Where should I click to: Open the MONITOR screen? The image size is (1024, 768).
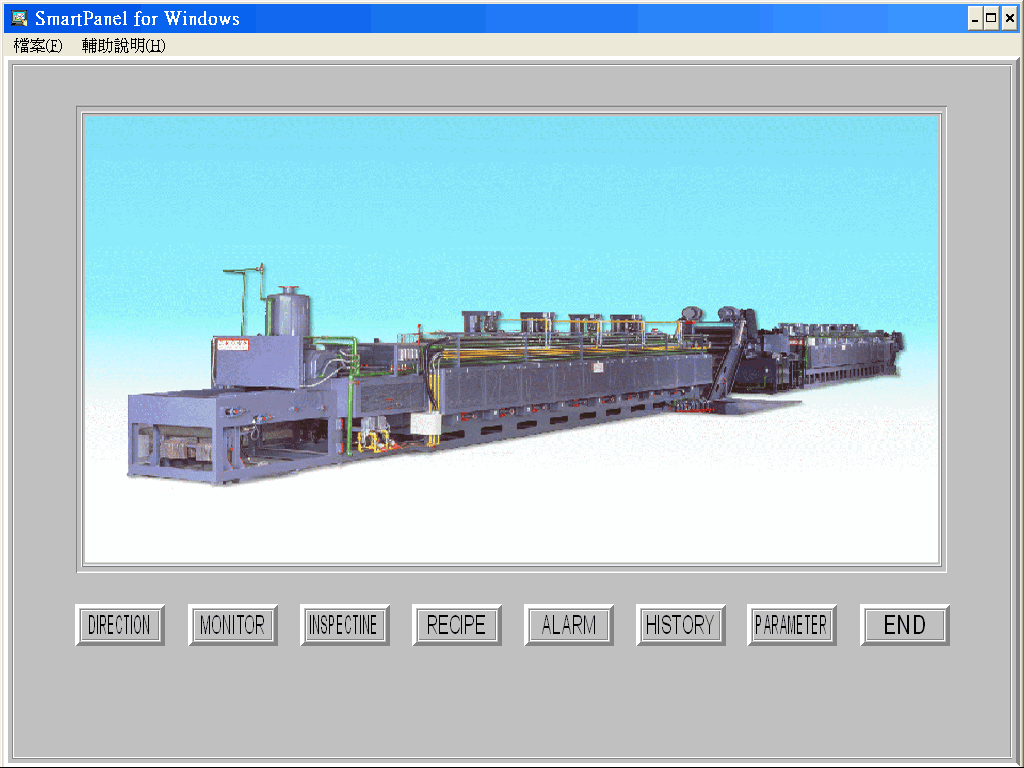[233, 625]
